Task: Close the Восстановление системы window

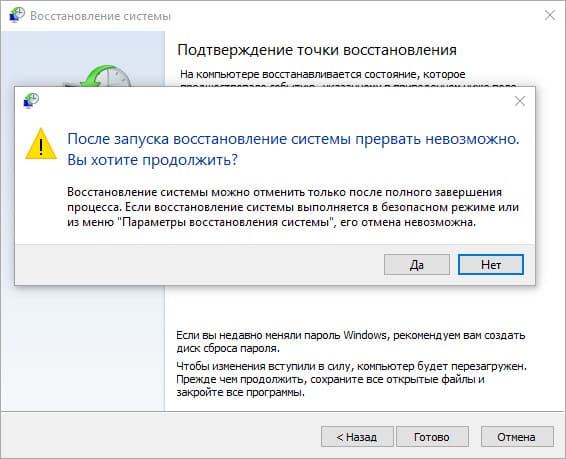Action: pos(550,15)
